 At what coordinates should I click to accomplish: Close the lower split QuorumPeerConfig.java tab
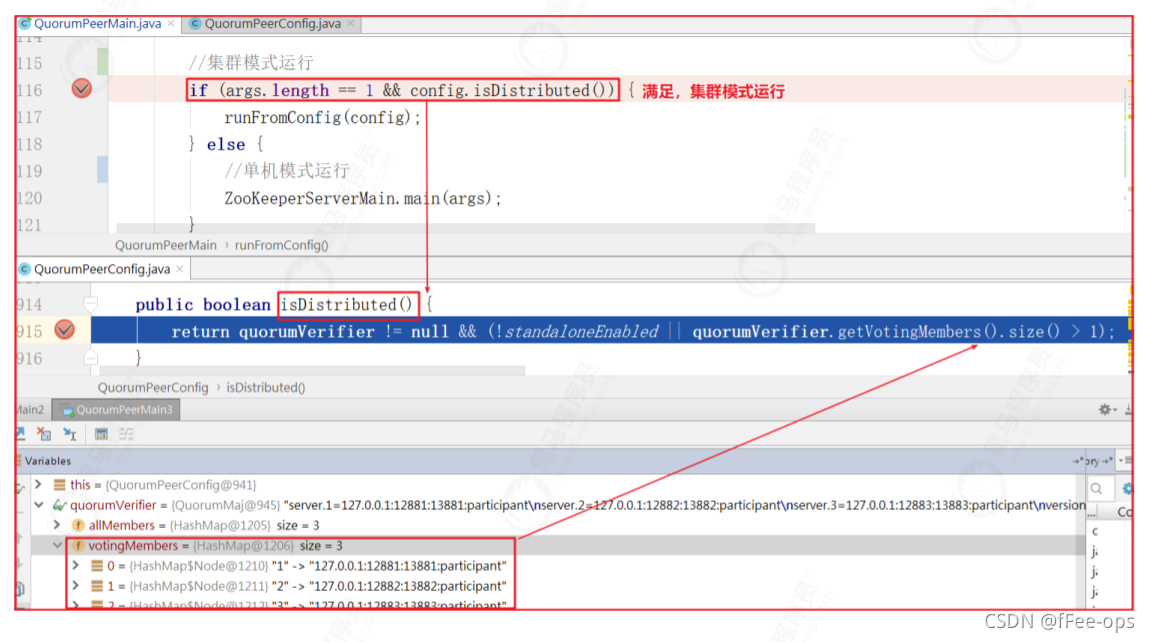180,269
